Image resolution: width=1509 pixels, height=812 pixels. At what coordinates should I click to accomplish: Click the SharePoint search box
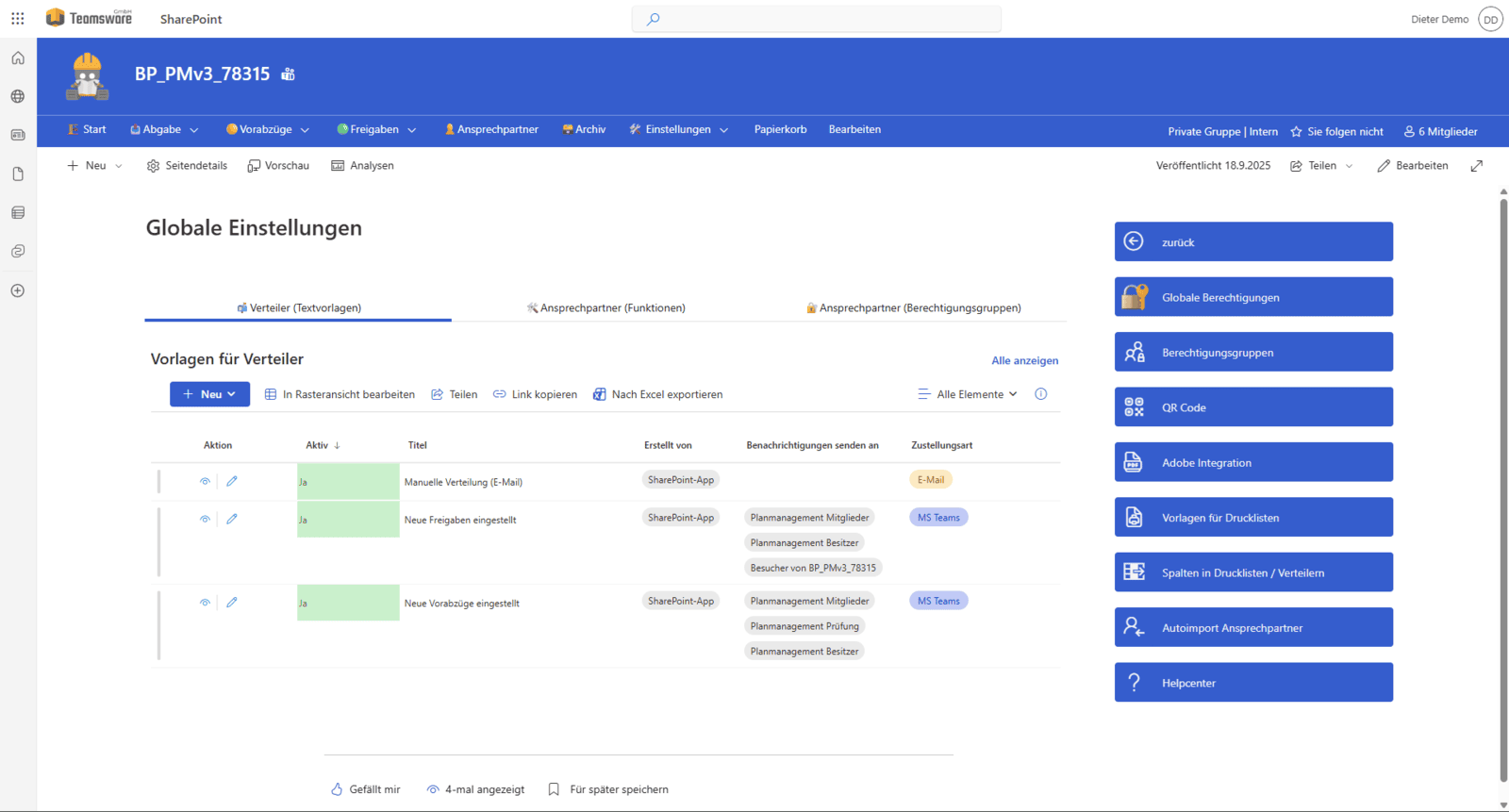[x=817, y=19]
